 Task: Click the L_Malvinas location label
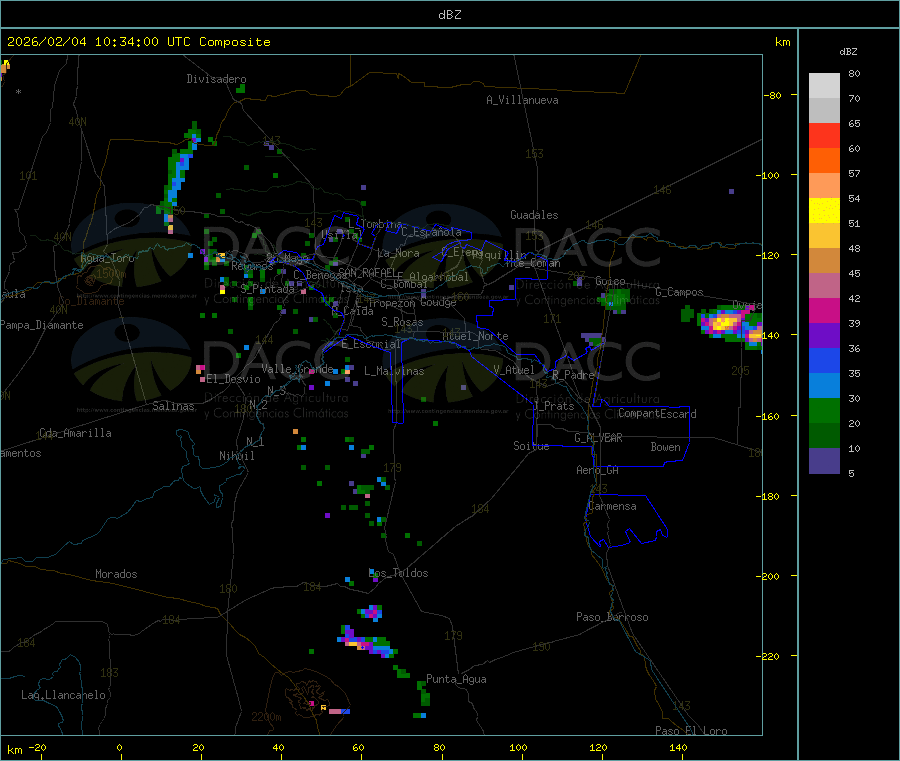(394, 371)
